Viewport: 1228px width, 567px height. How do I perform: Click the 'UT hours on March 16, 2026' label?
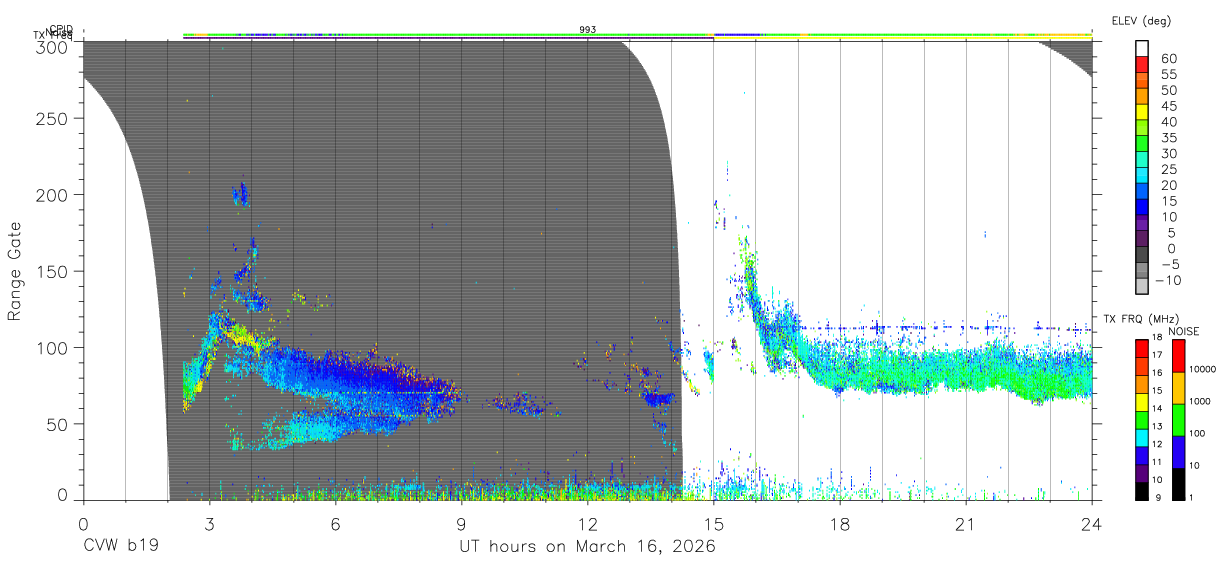point(587,547)
